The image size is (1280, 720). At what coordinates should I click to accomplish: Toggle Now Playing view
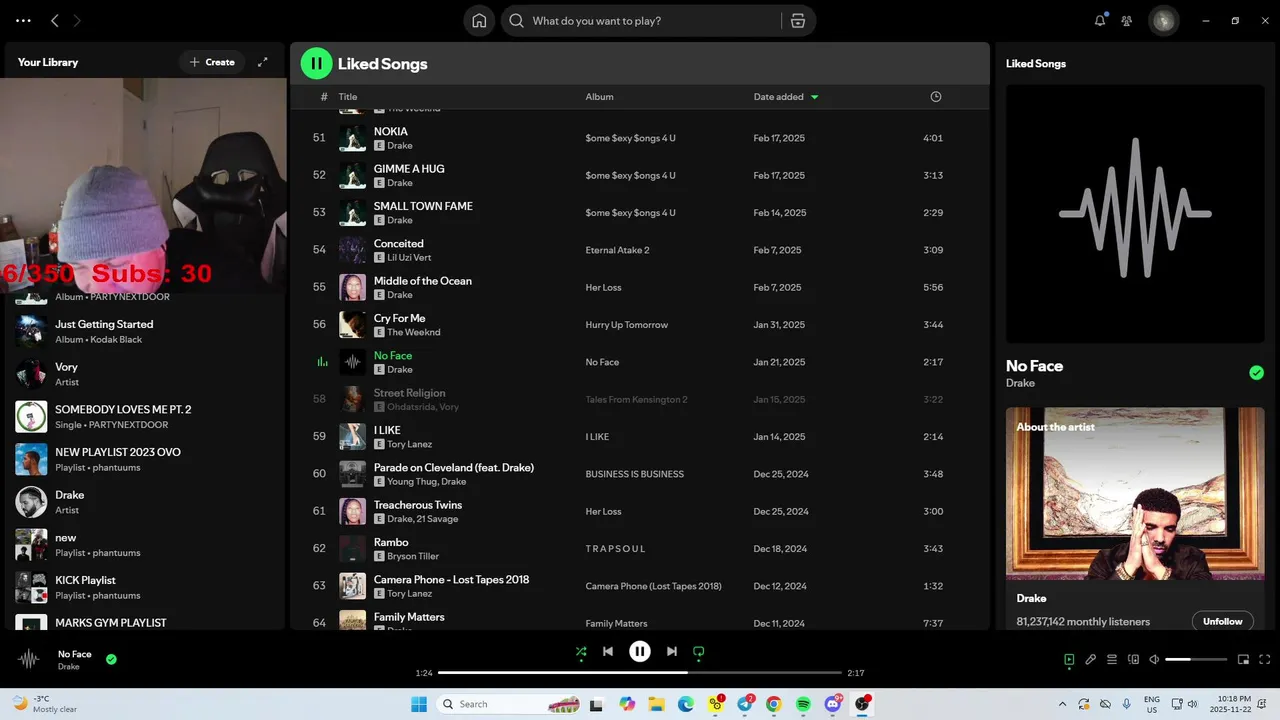click(x=1069, y=660)
